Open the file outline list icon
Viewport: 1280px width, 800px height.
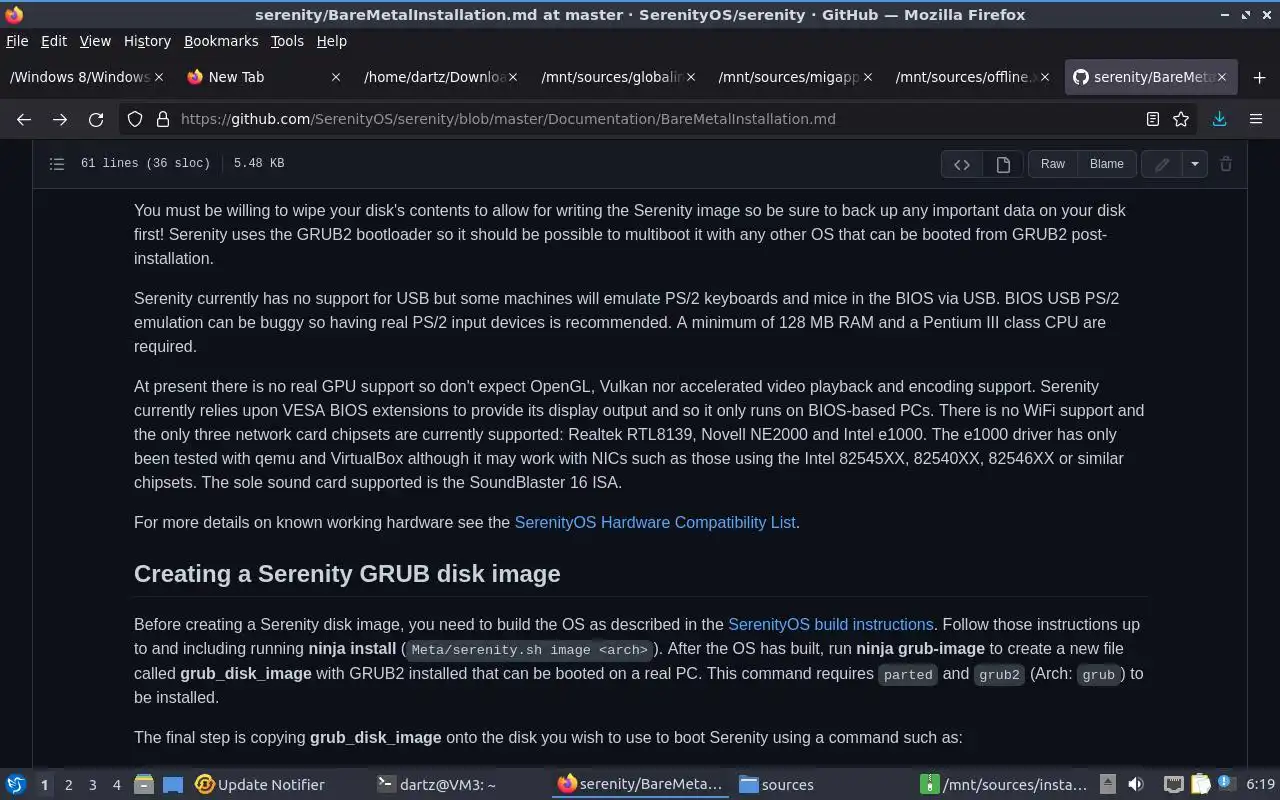click(x=57, y=164)
